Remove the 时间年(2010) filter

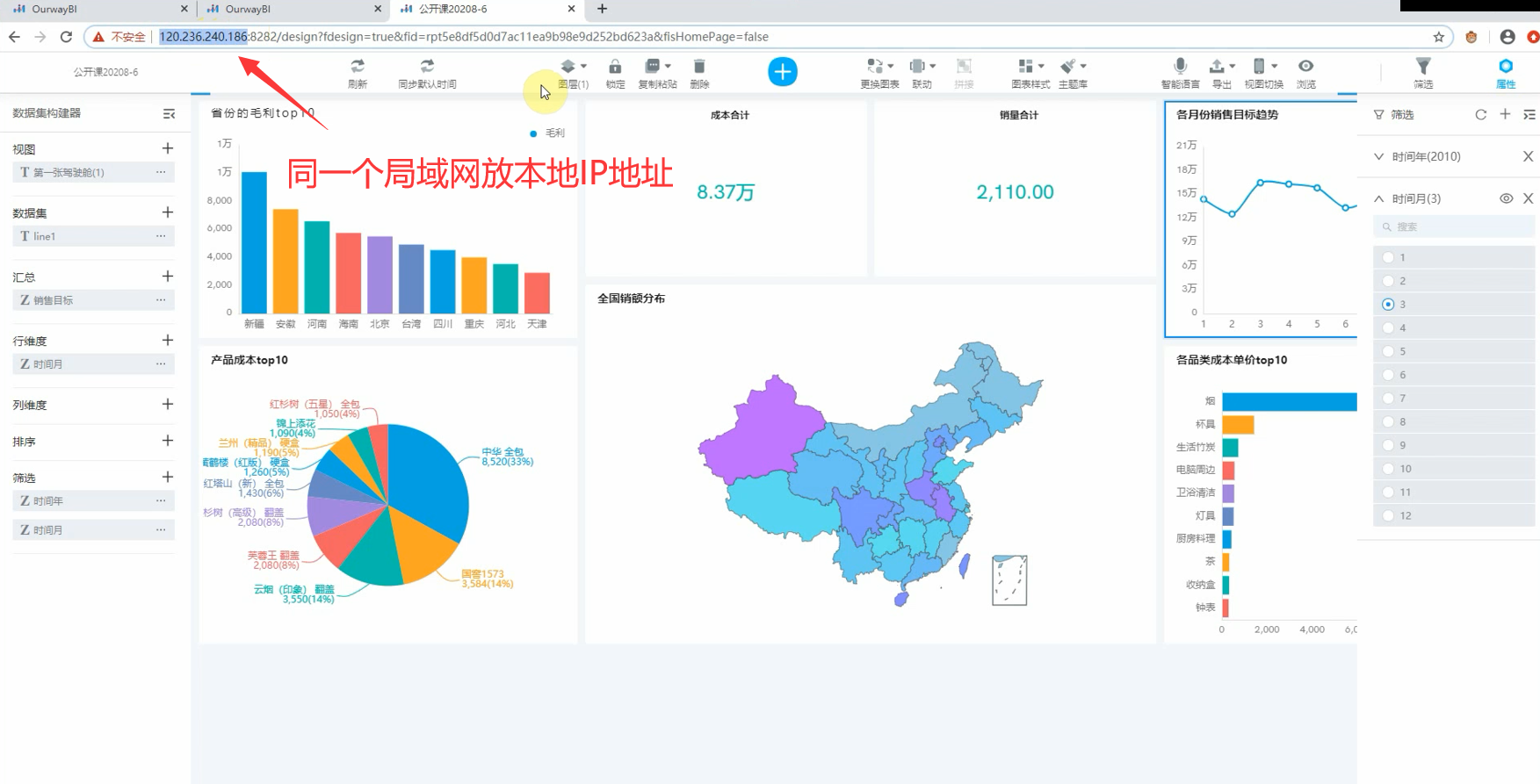tap(1529, 156)
